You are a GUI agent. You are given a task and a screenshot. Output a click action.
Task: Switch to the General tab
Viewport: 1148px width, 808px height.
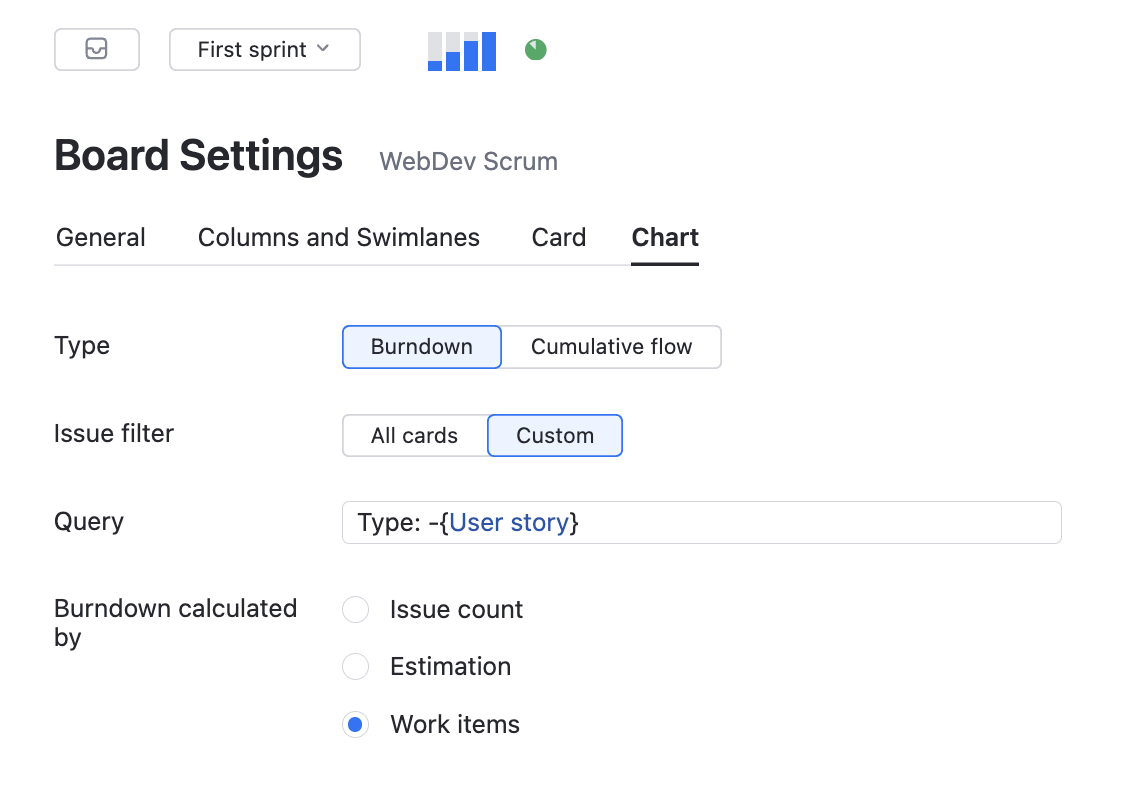click(101, 238)
